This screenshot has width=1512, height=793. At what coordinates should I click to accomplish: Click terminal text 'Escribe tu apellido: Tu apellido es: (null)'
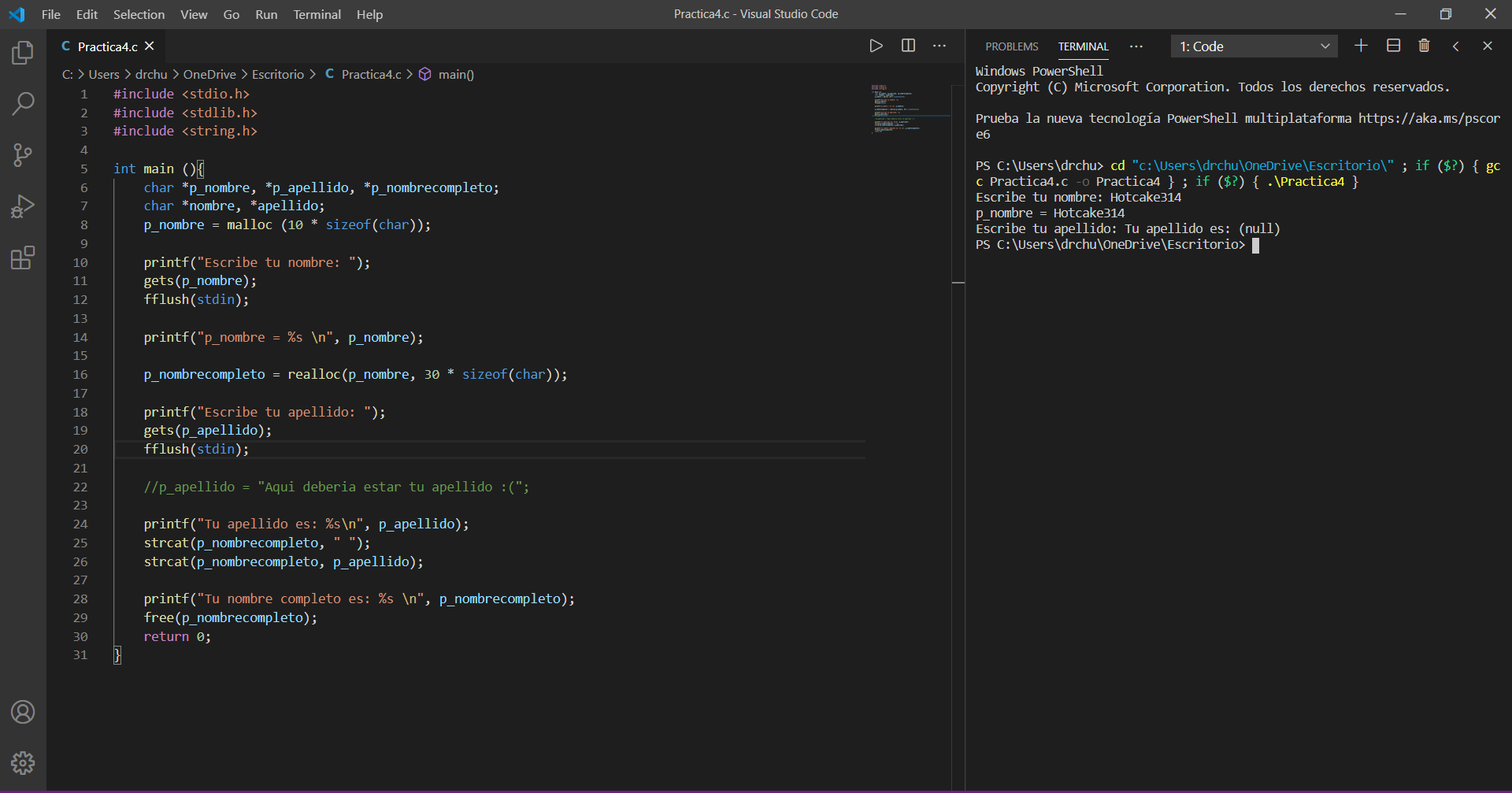point(1128,229)
